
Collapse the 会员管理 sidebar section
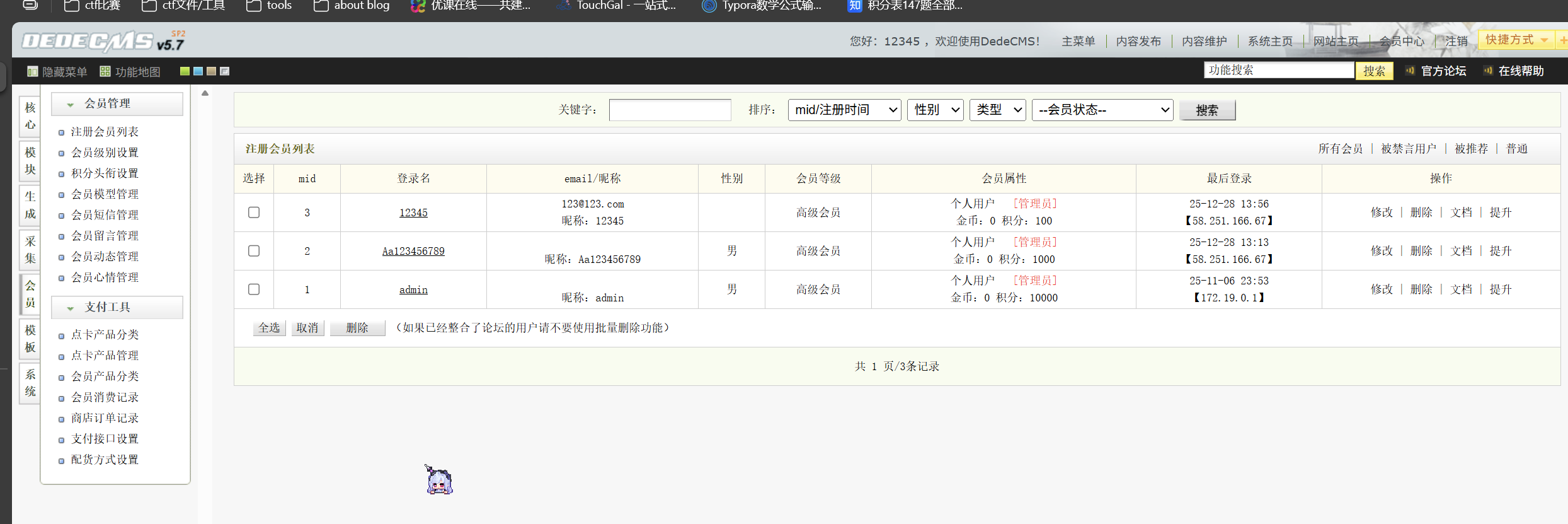pyautogui.click(x=117, y=104)
